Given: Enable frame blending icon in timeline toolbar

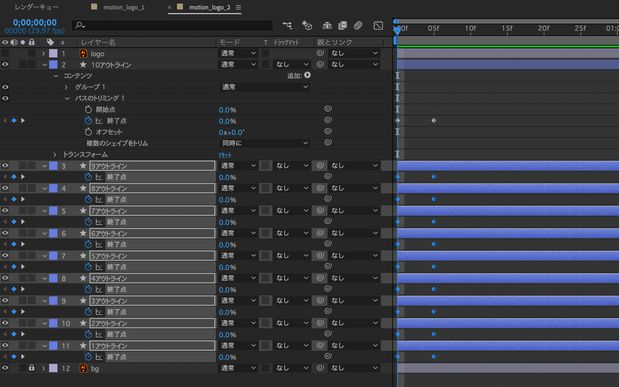Looking at the screenshot, I should tap(343, 25).
